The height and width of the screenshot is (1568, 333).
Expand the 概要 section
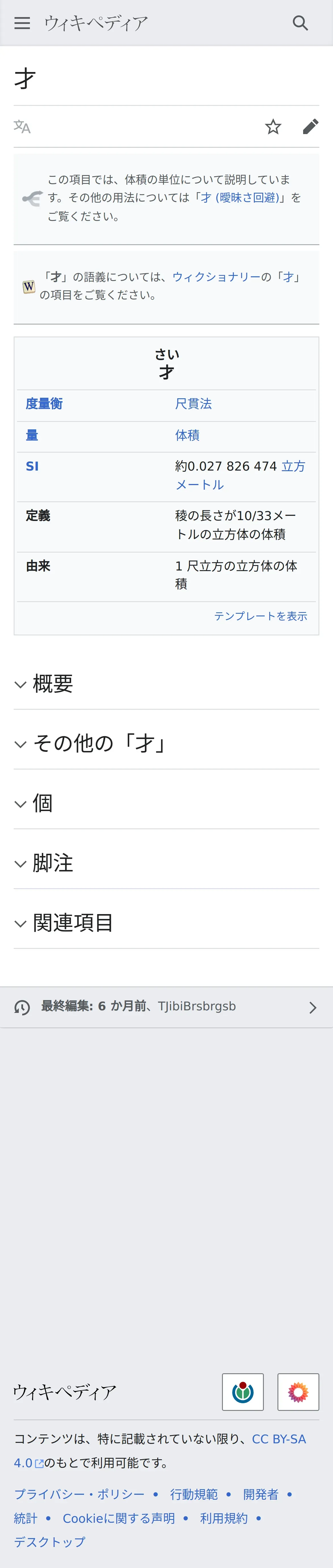tap(53, 684)
